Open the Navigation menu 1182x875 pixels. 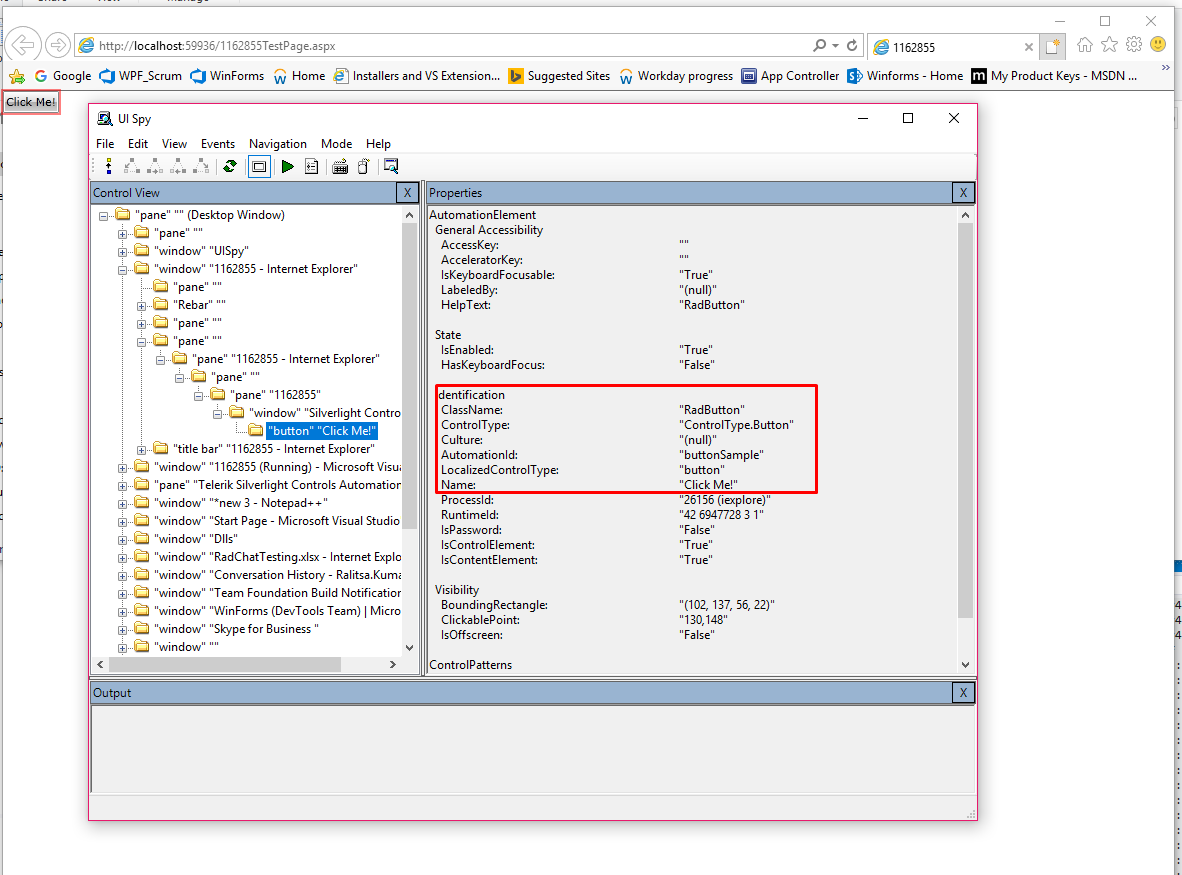[x=277, y=144]
